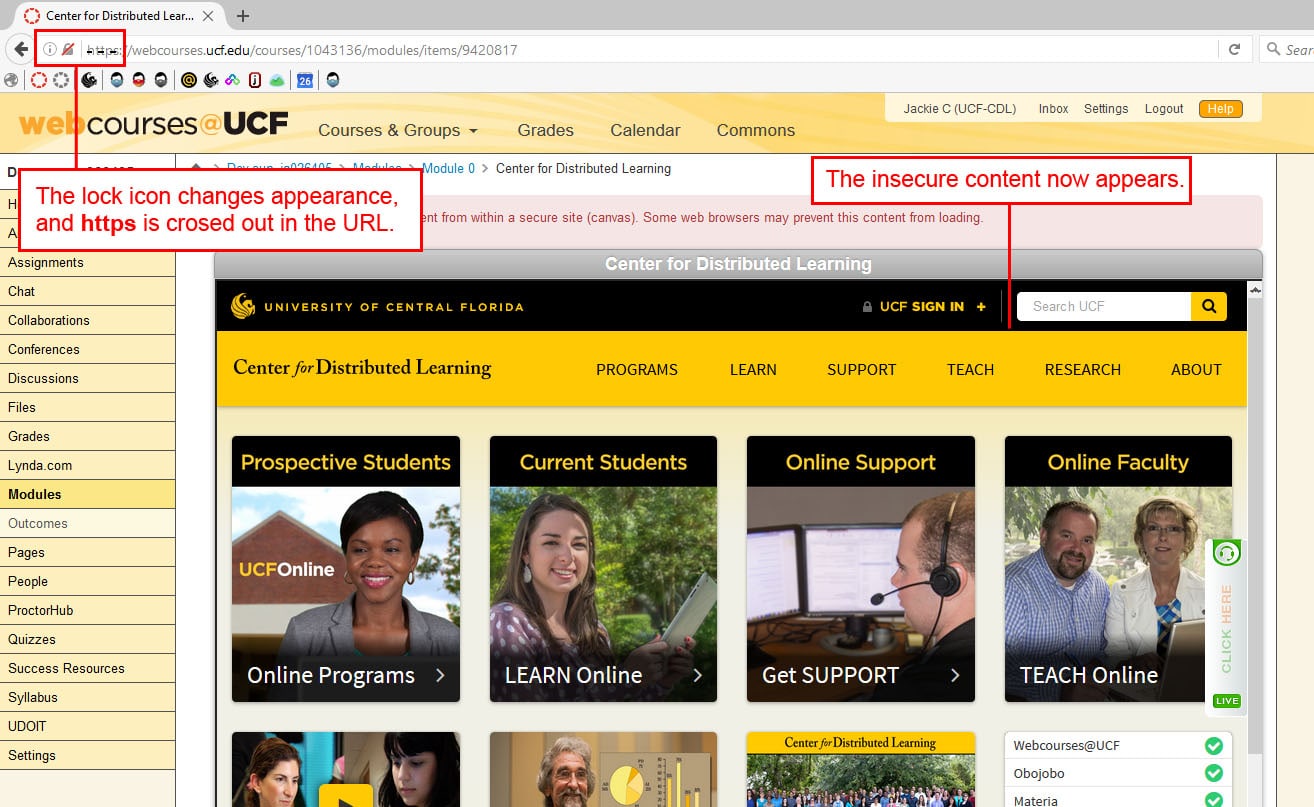Open the Online Support Get SUPPORT card
Viewport: 1314px width, 807px height.
(861, 569)
